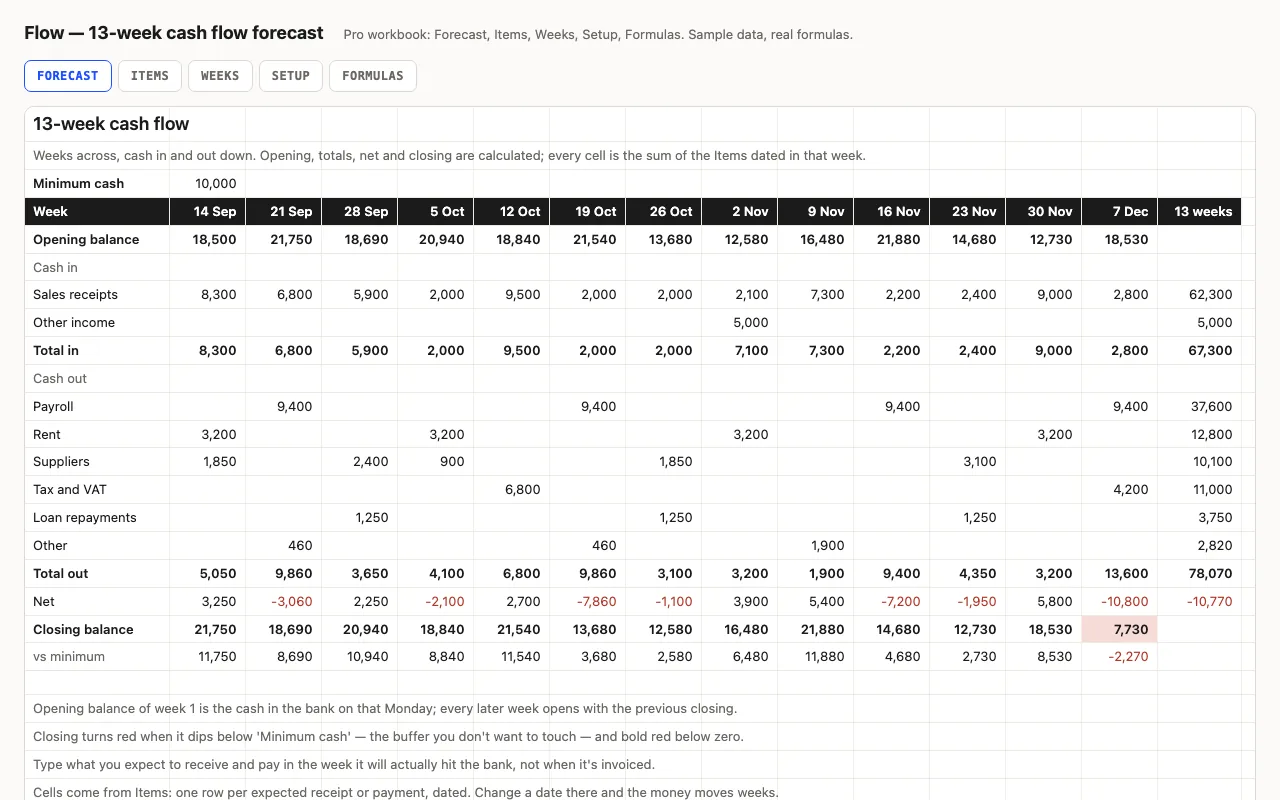The width and height of the screenshot is (1280, 800).
Task: Click Suppliers 2,400 under 28 Sep
Action: coord(359,462)
